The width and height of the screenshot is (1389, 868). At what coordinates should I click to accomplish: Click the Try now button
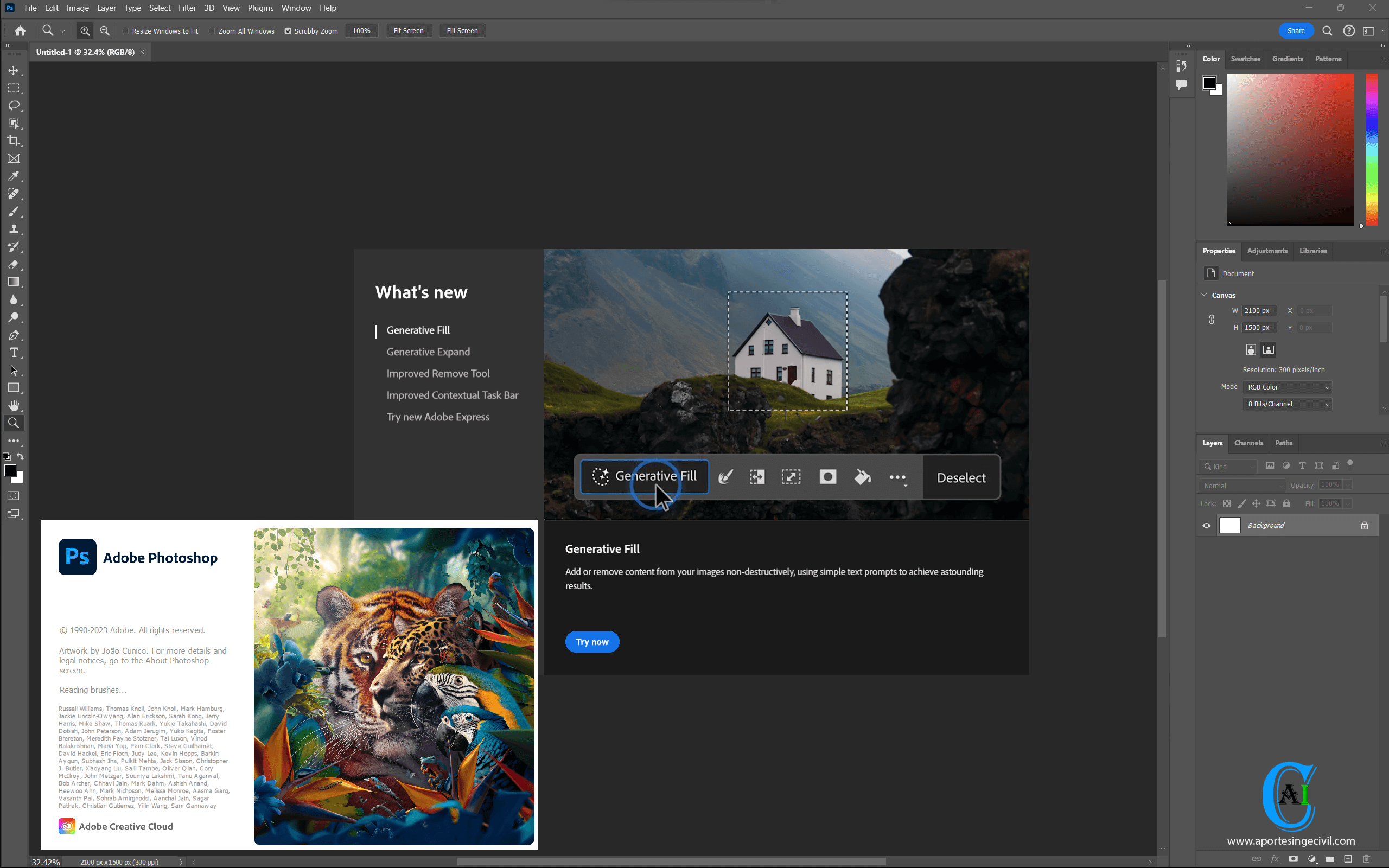(591, 641)
